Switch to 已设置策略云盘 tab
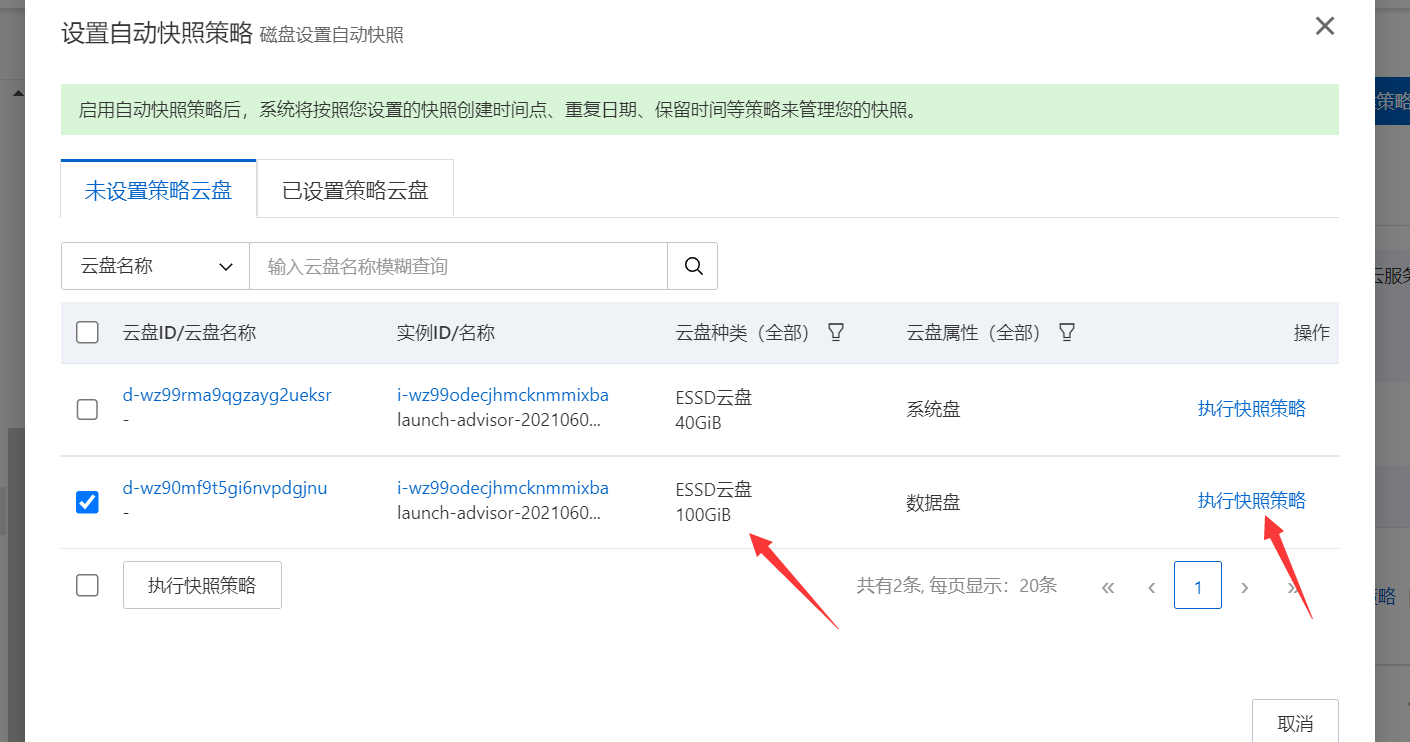The image size is (1410, 742). click(x=355, y=190)
